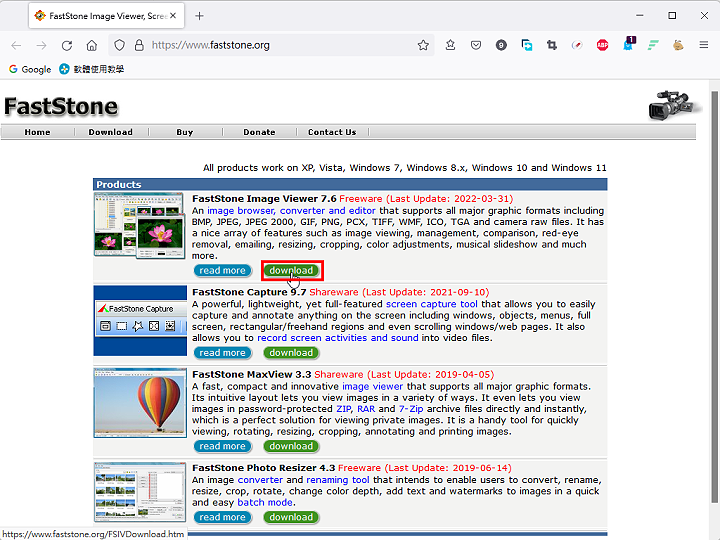Open the 'converter' link under Photo Resizer

pos(260,480)
